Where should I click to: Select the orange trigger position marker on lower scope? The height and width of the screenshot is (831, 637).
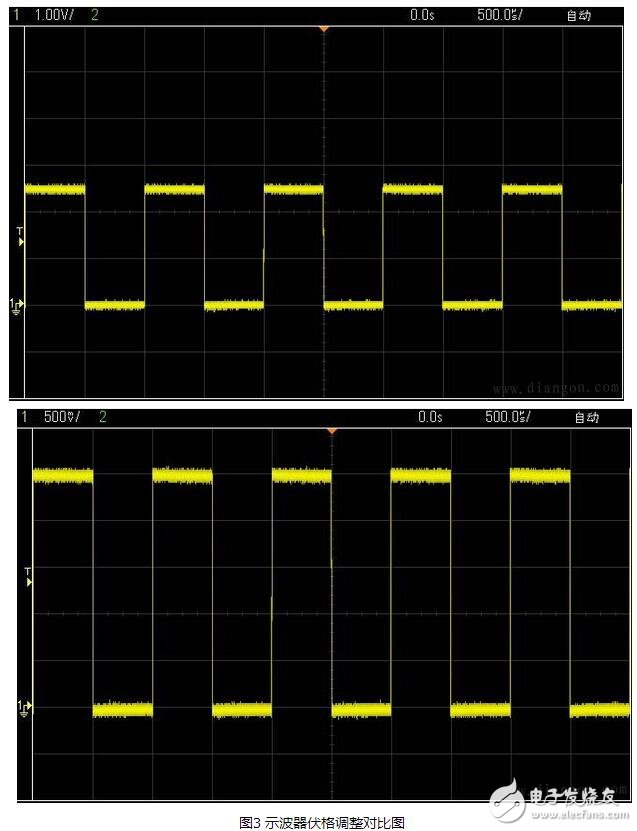[x=331, y=431]
